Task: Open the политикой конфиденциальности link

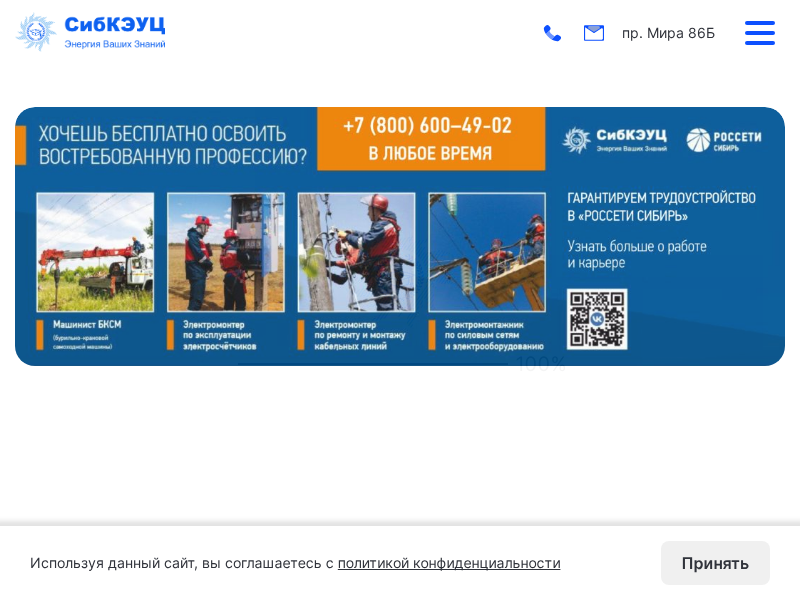Action: [x=449, y=563]
